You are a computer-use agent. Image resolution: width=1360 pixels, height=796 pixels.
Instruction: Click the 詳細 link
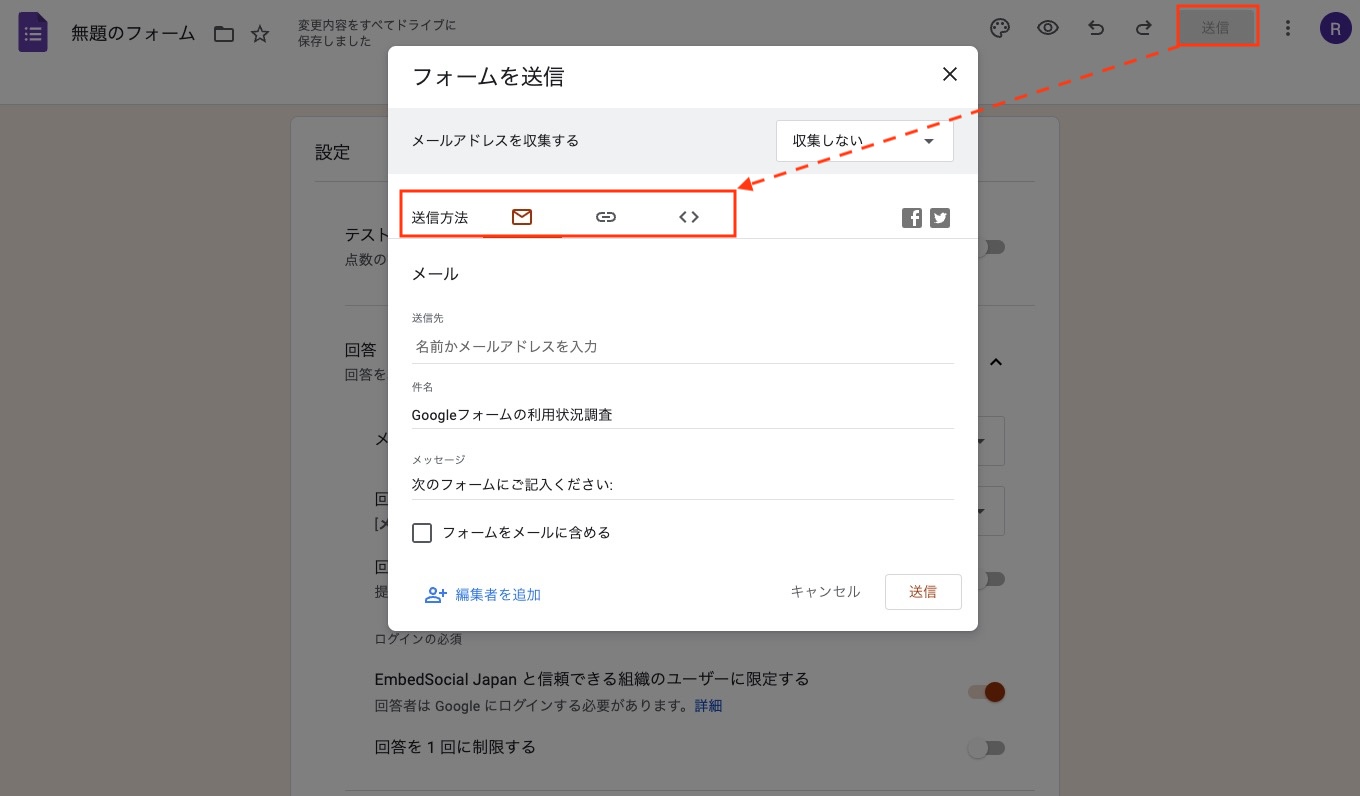[x=708, y=706]
